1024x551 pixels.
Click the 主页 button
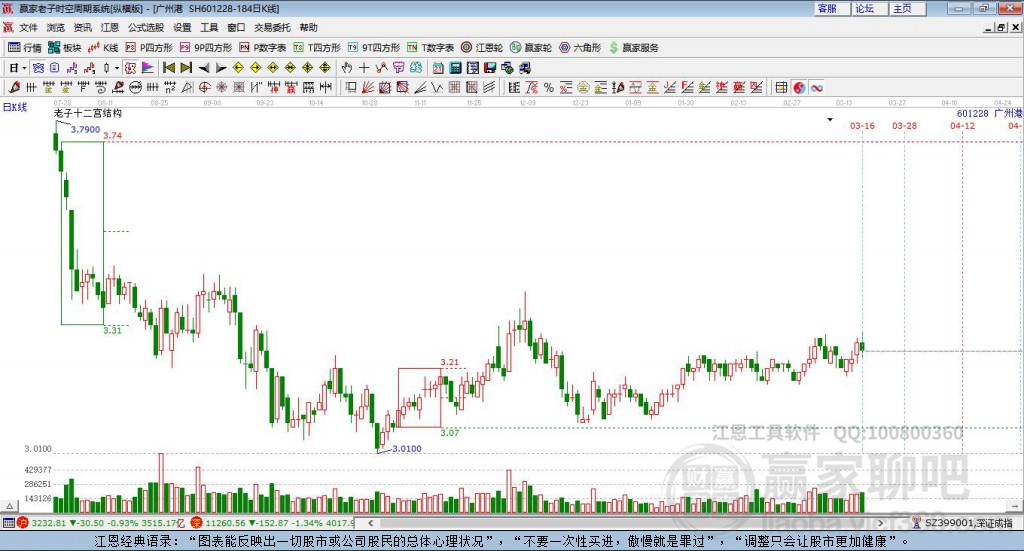coord(907,8)
